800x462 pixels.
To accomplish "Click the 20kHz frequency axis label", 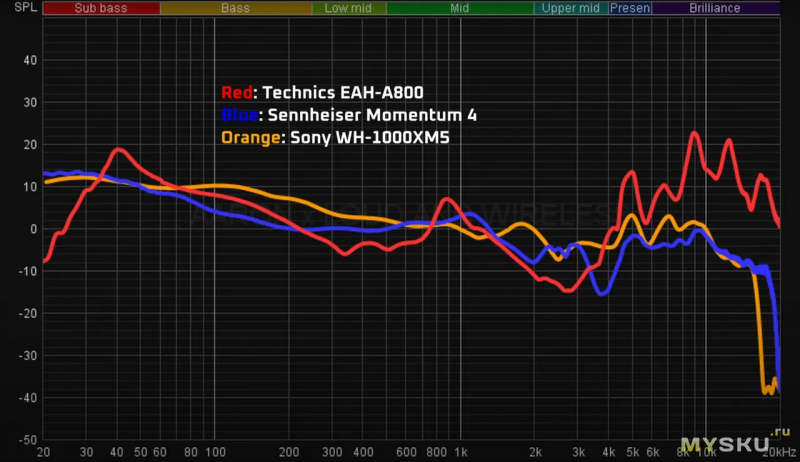I will pyautogui.click(x=779, y=452).
